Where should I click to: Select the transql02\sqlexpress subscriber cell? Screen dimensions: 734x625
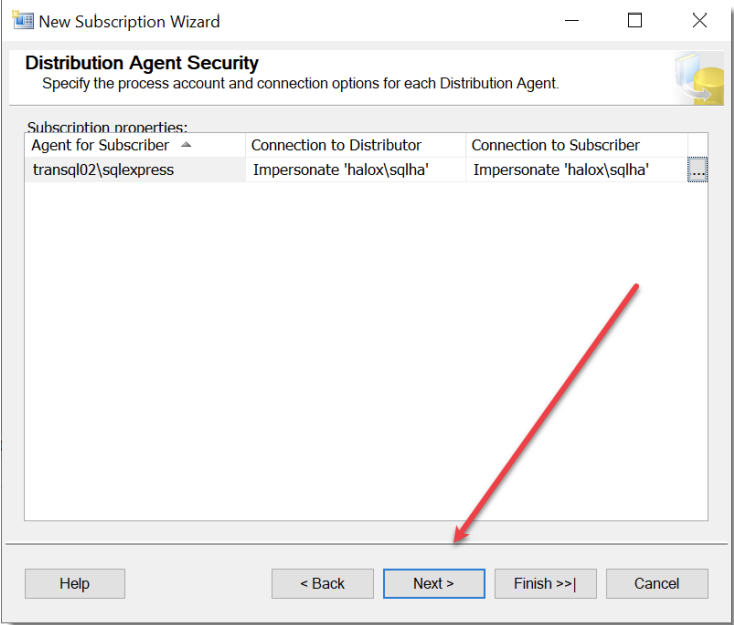coord(135,169)
